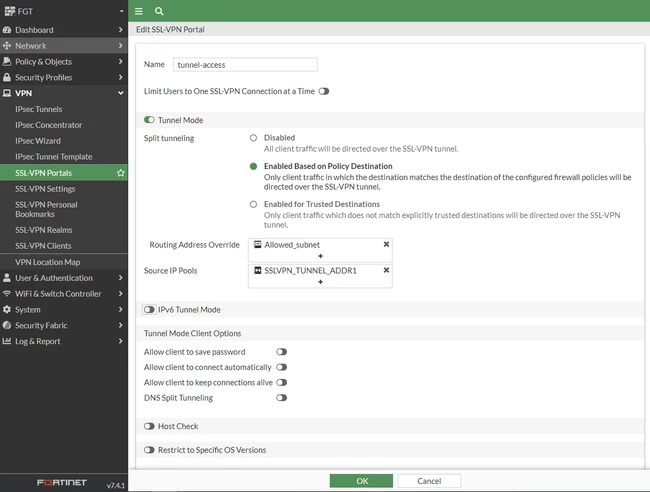Expand the Security Fabric chevron
The image size is (650, 492).
click(x=120, y=325)
